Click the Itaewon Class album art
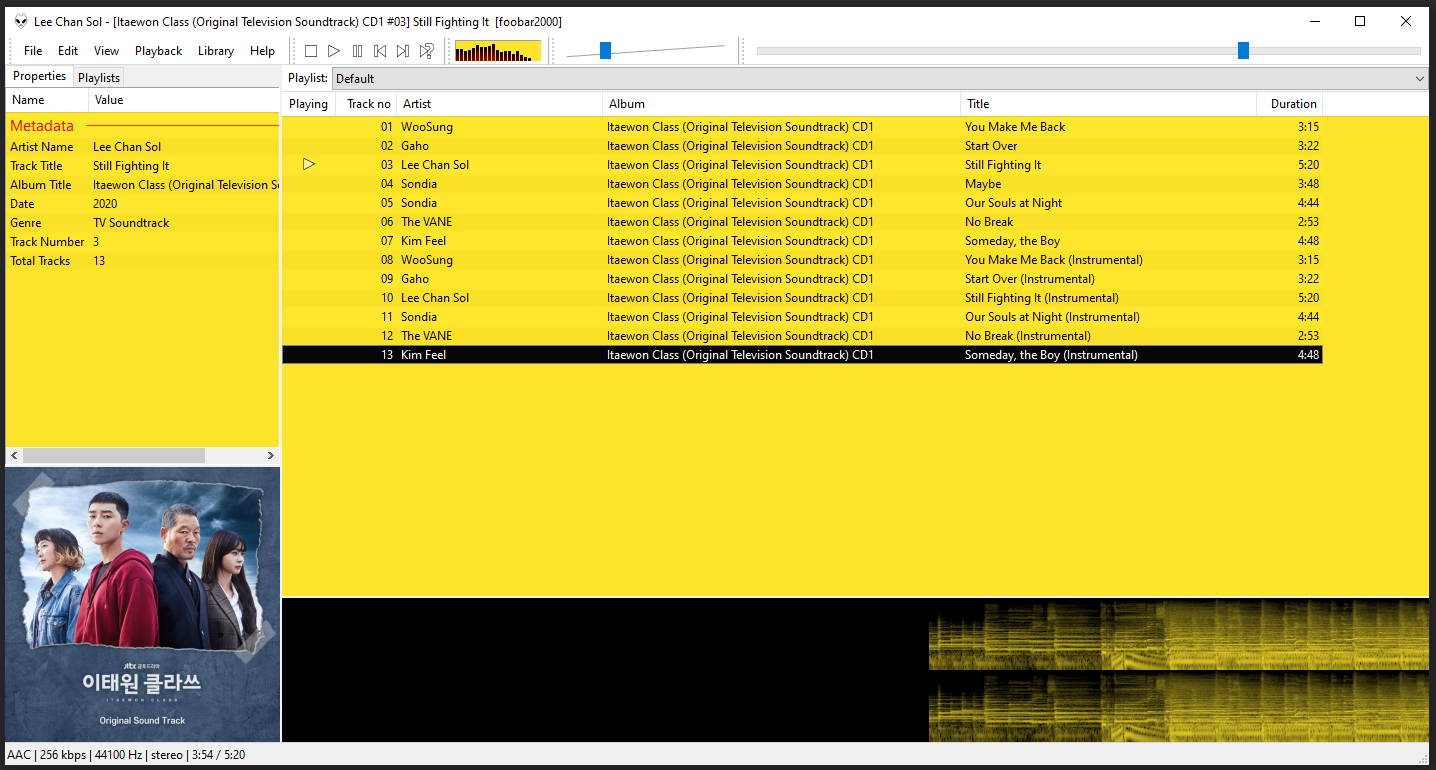The height and width of the screenshot is (770, 1436). pos(143,605)
